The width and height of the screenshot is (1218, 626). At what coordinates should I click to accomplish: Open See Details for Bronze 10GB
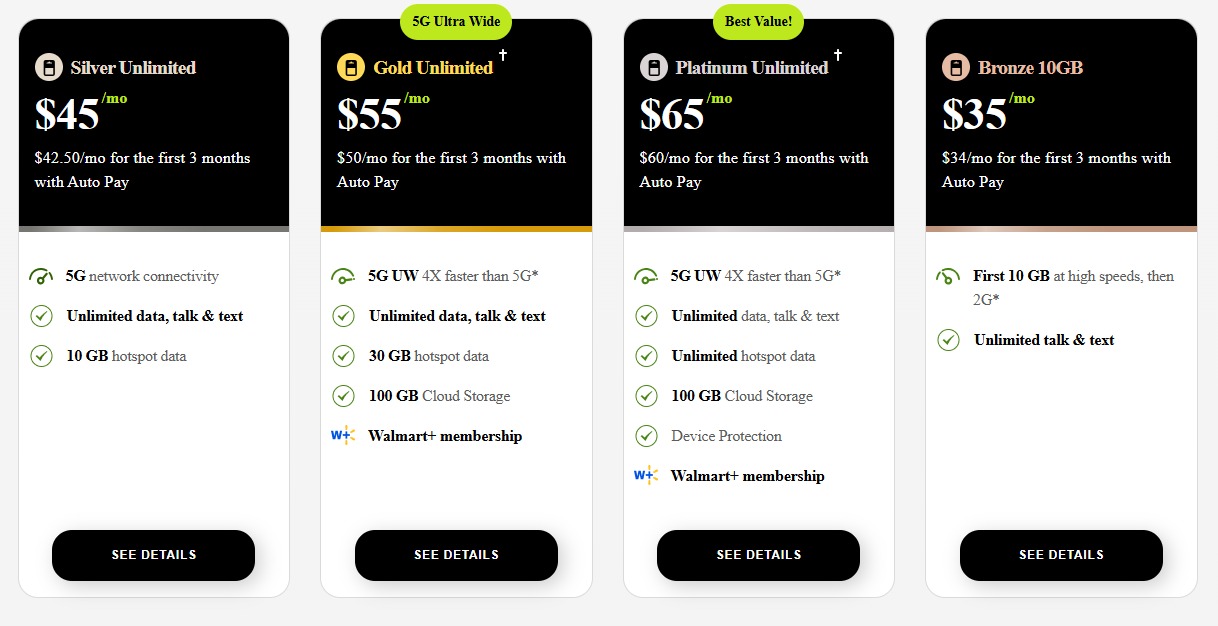1061,555
